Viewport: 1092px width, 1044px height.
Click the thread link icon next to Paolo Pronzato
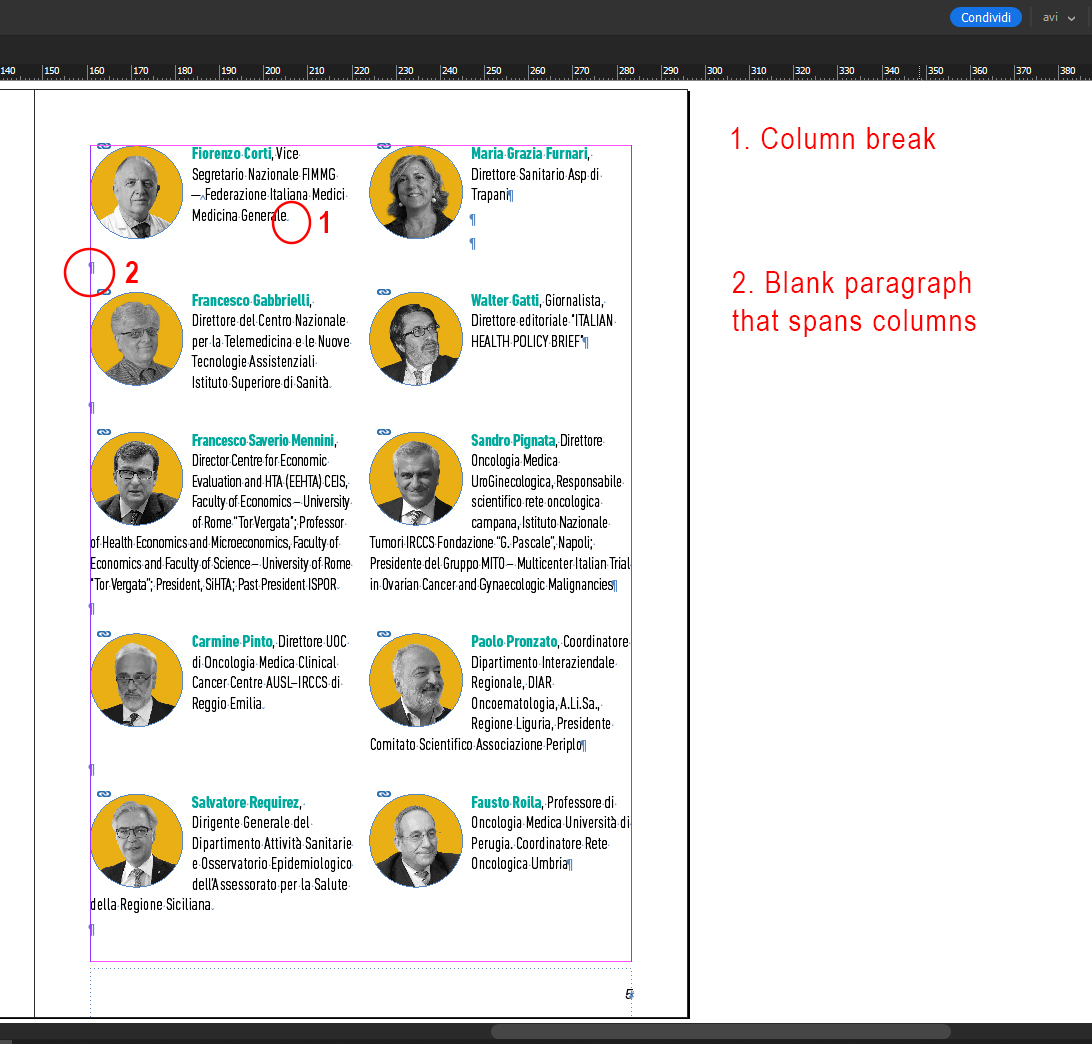(383, 632)
